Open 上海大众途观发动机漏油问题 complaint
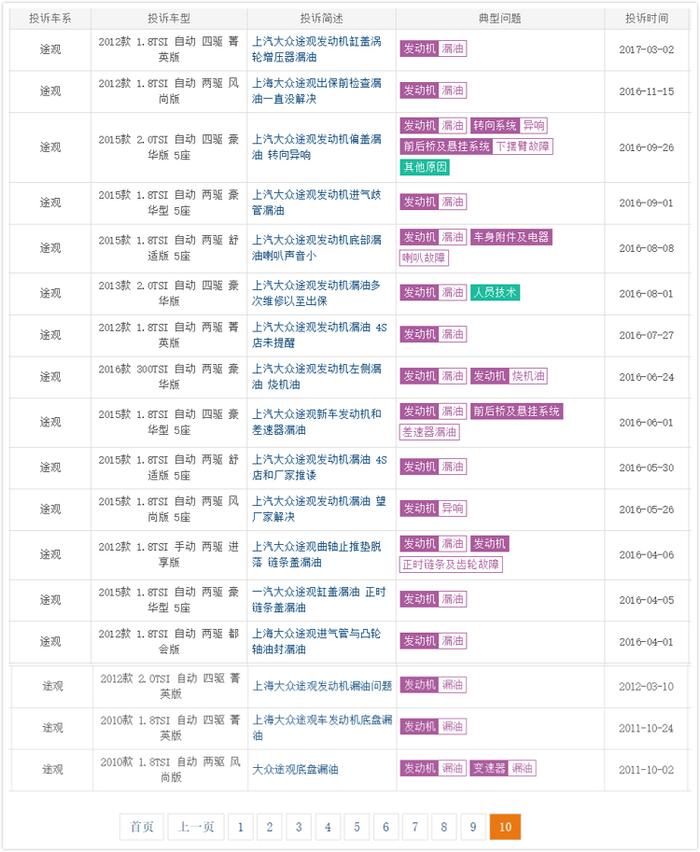700x852 pixels. click(x=322, y=685)
